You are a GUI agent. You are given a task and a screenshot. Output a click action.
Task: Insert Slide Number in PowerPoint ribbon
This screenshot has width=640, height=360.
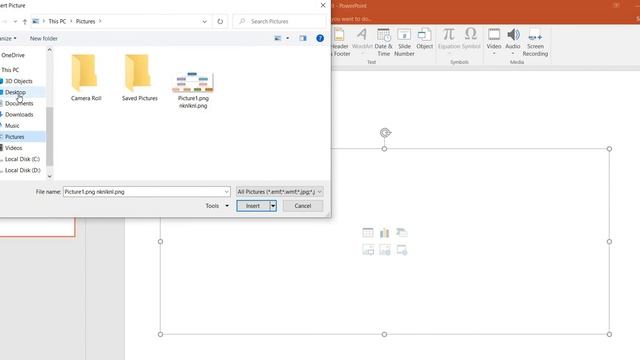pos(404,42)
